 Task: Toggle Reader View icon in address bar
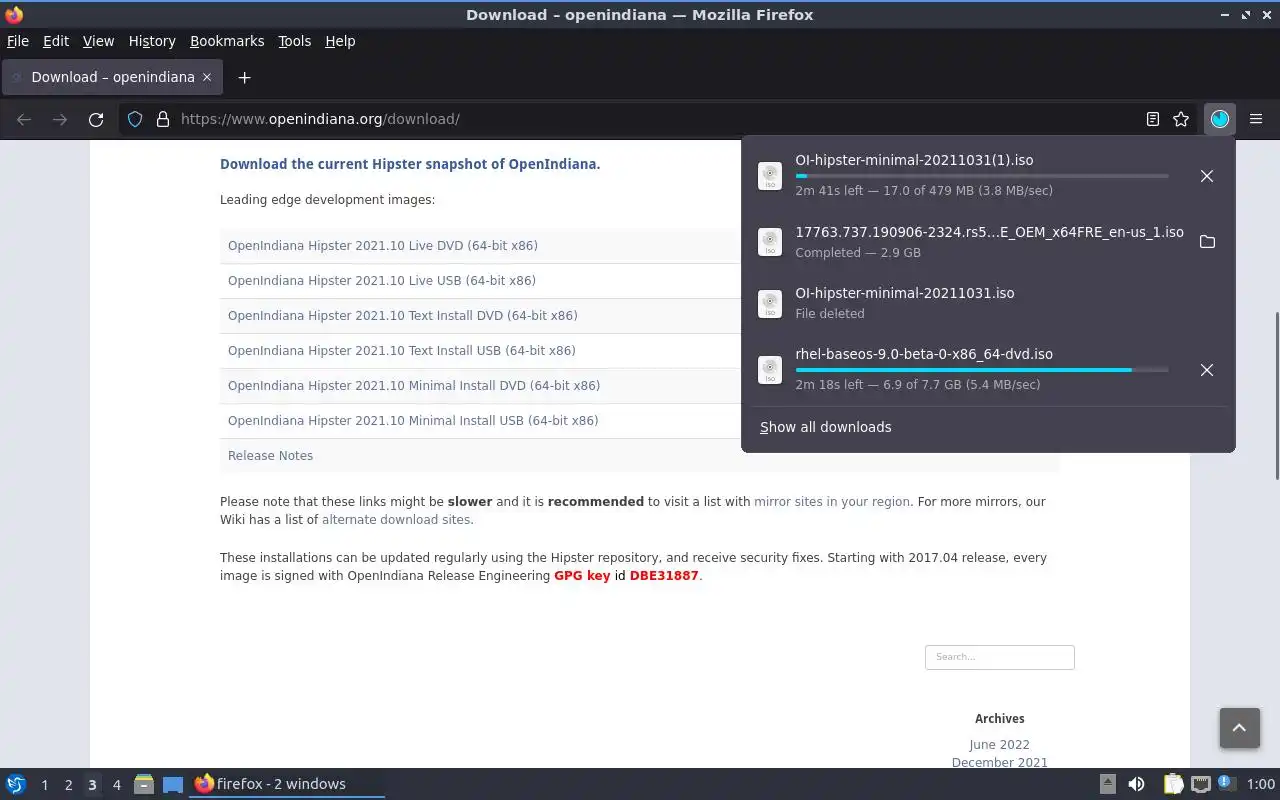click(1153, 119)
